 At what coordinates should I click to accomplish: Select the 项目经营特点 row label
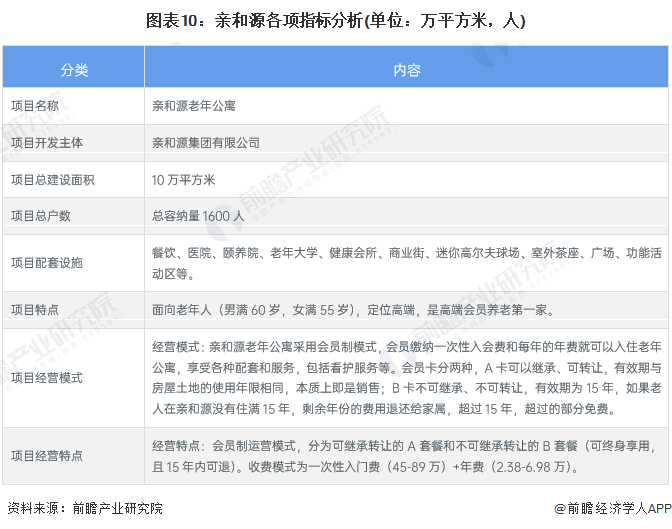point(47,455)
